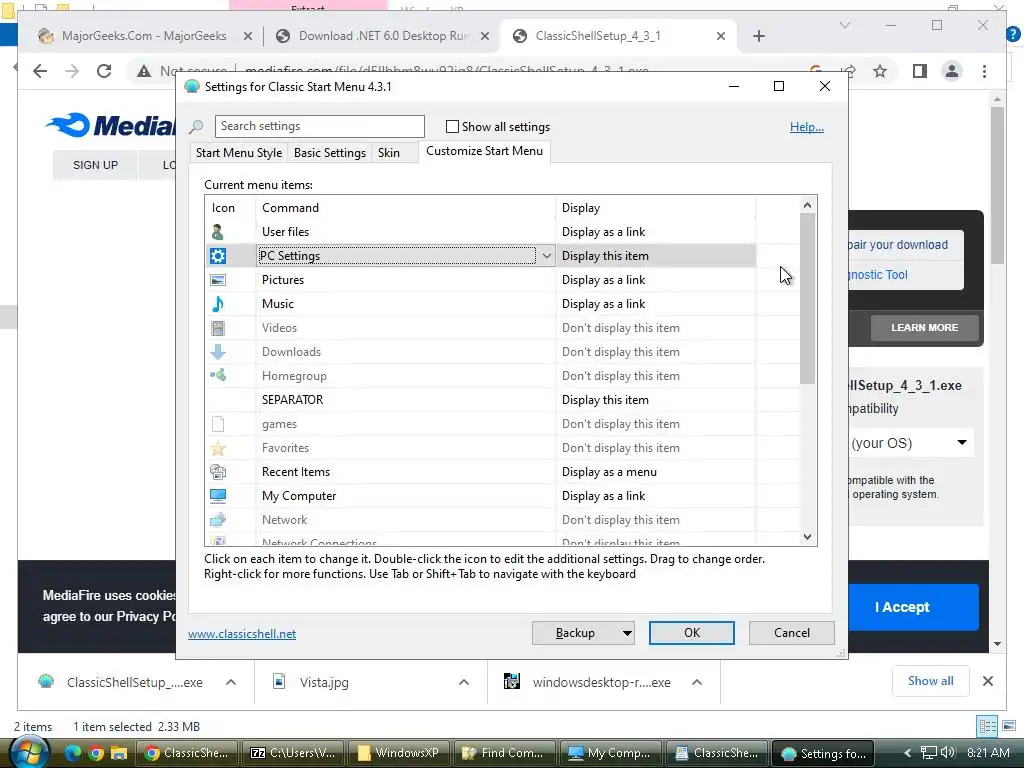Open Chrome's tab search chevron
Screen dimensions: 1024x768
click(844, 25)
